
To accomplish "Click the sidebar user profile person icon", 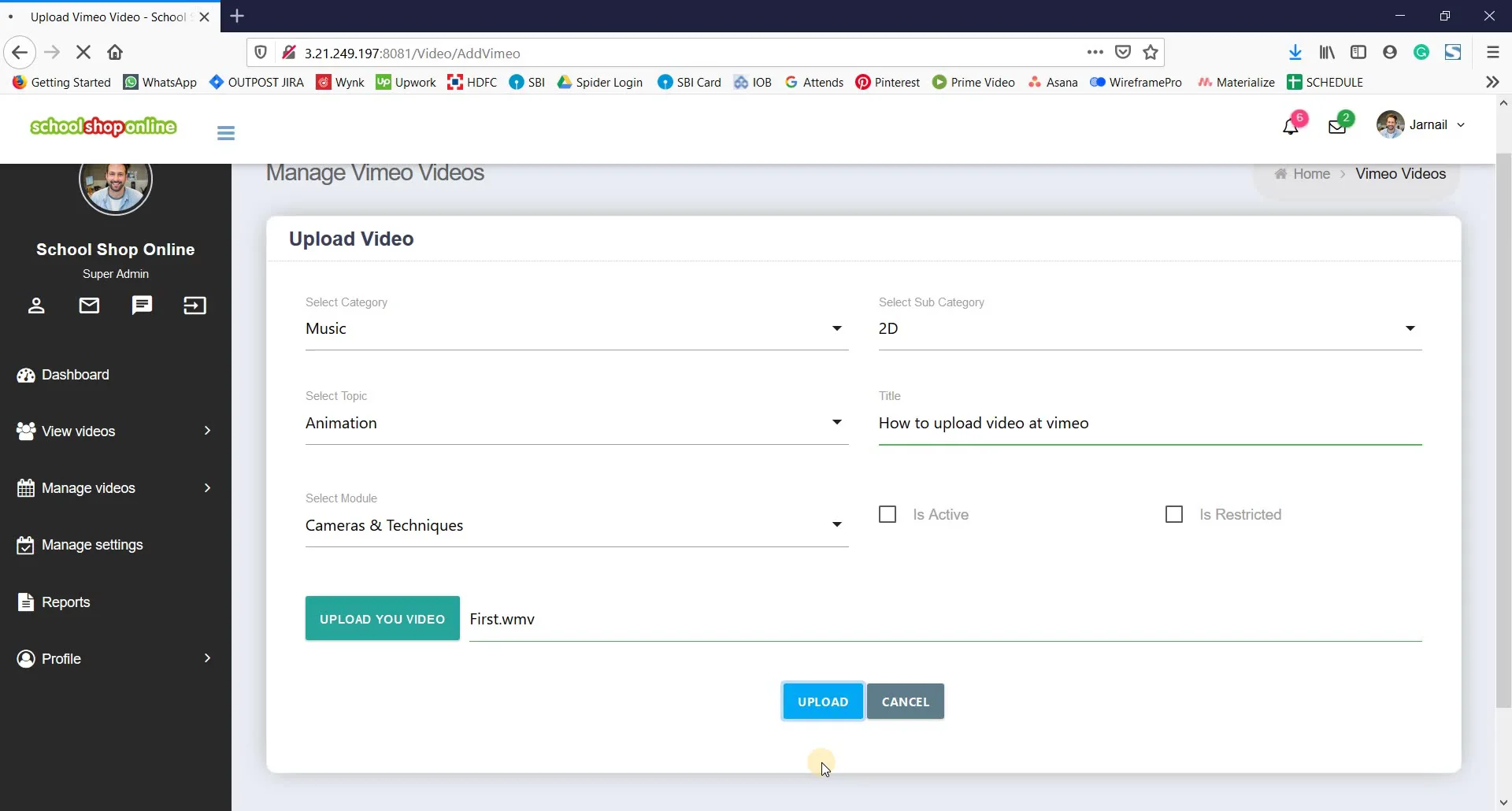I will pos(36,306).
